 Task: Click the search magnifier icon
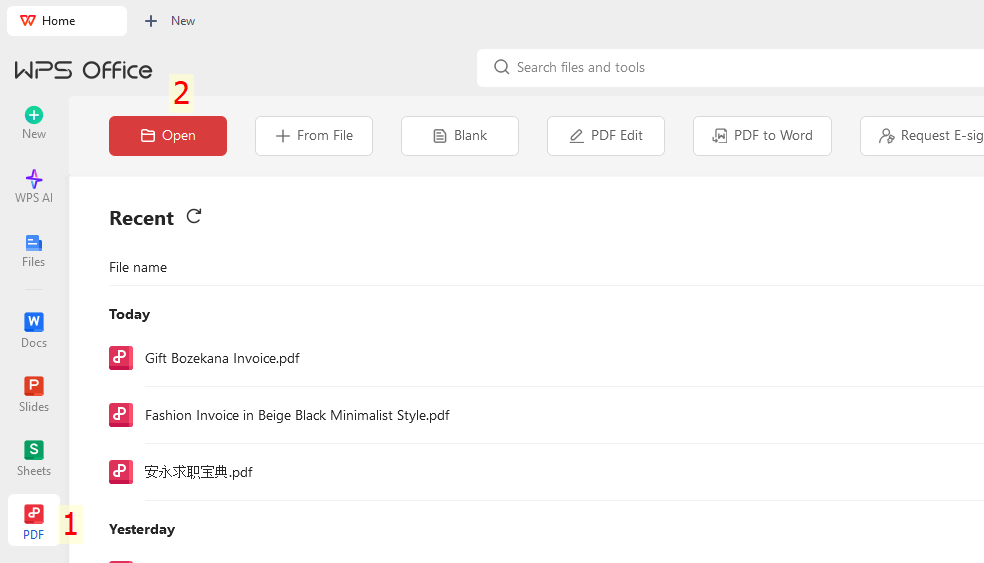[x=501, y=67]
